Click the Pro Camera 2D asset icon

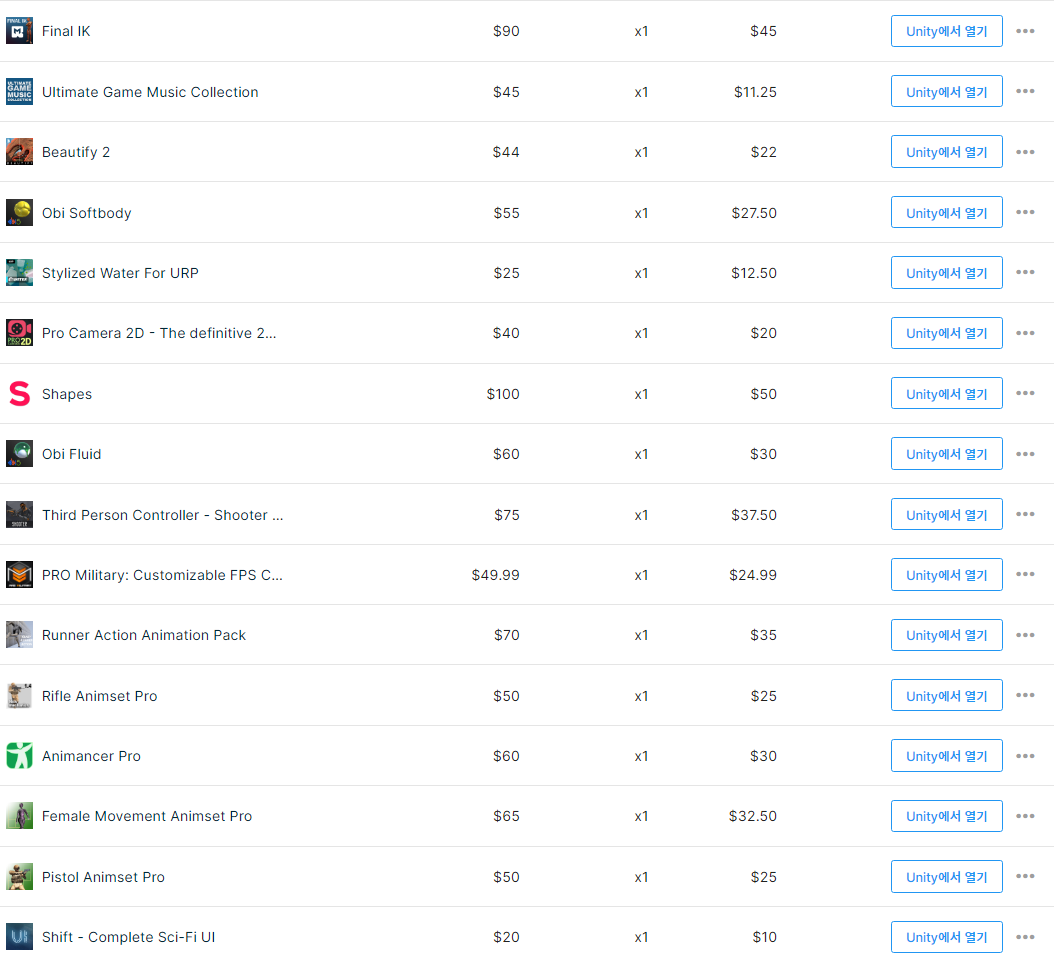pyautogui.click(x=19, y=333)
